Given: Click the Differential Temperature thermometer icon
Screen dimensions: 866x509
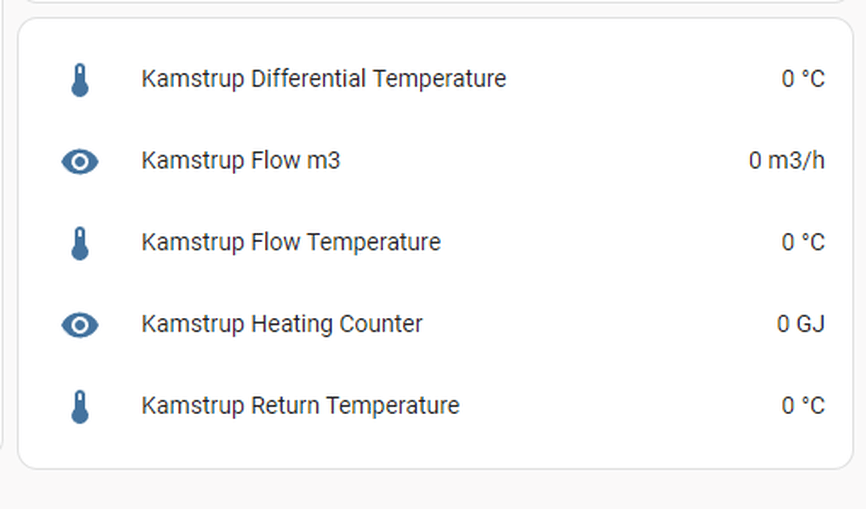Looking at the screenshot, I should pyautogui.click(x=80, y=80).
